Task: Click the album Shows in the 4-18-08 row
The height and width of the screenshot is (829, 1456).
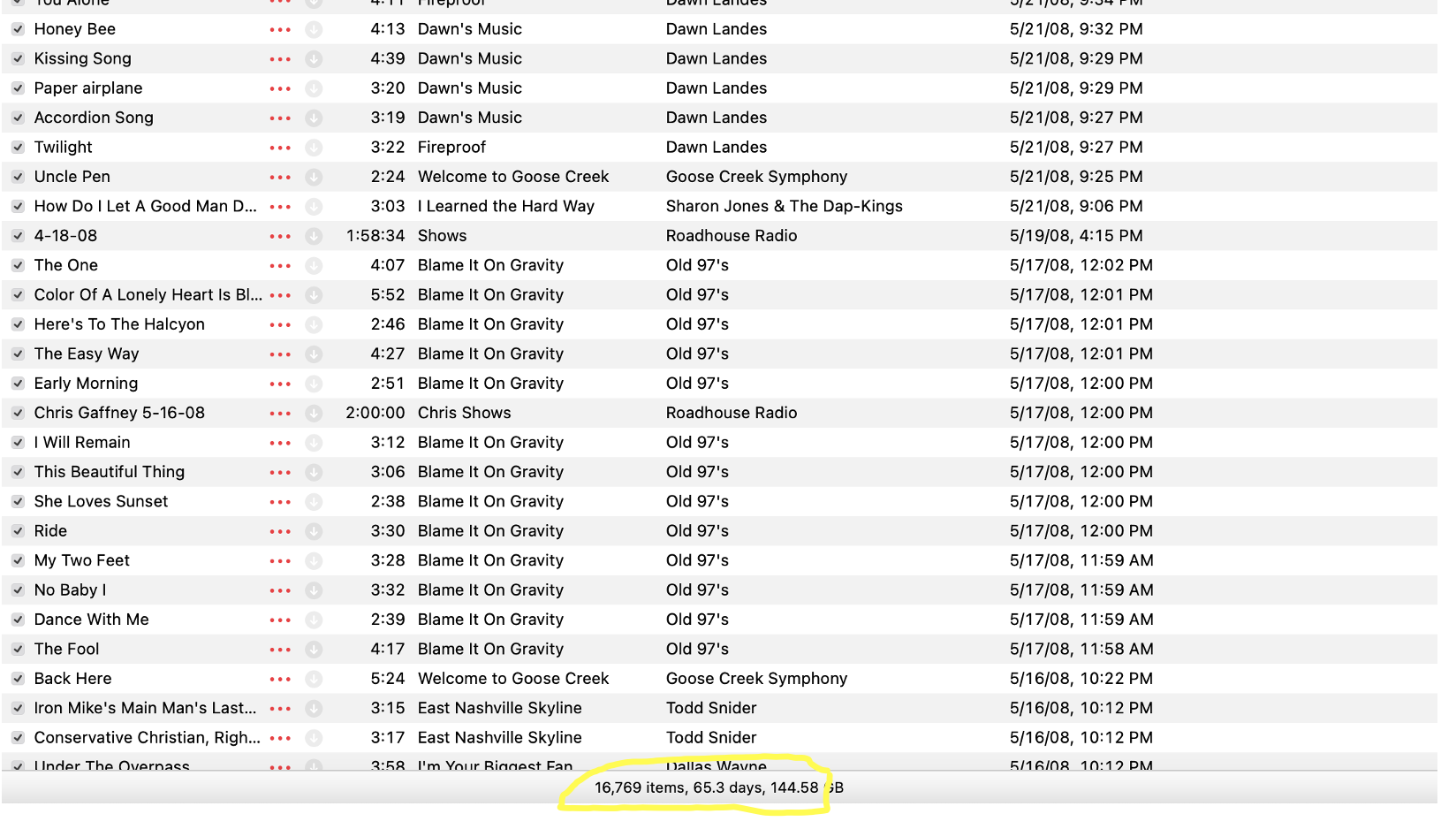Action: (x=443, y=236)
